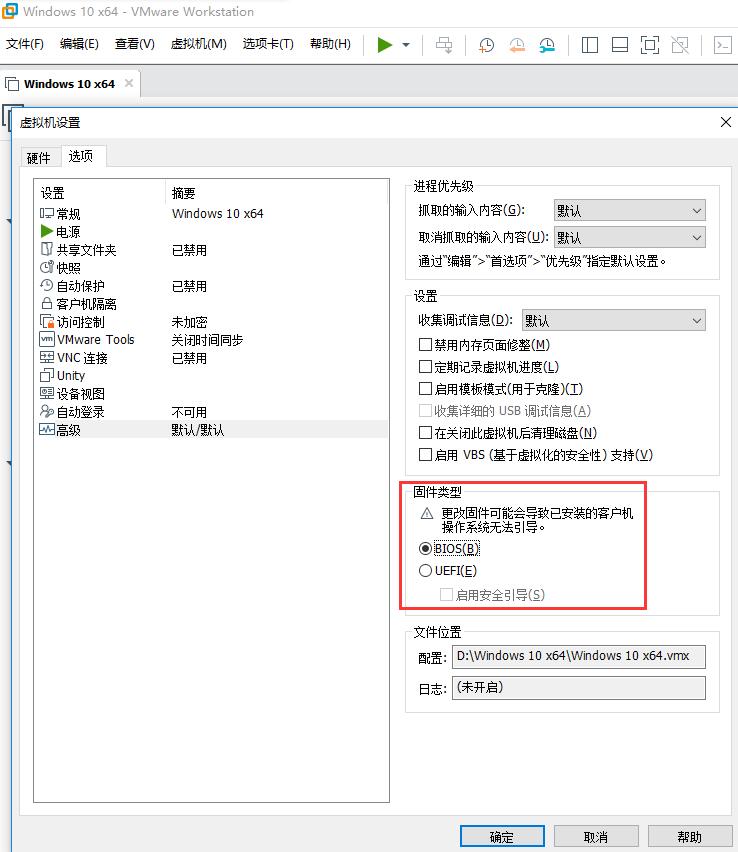Click the Unity mode toolbar icon
Image resolution: width=738 pixels, height=852 pixels.
click(x=680, y=45)
